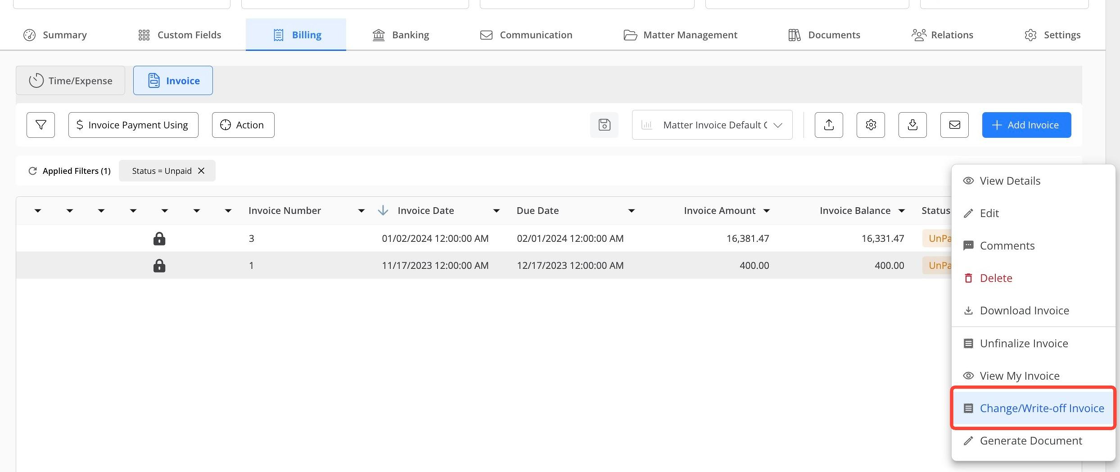The image size is (1120, 472).
Task: Click Invoice Payment Using button
Action: [134, 125]
